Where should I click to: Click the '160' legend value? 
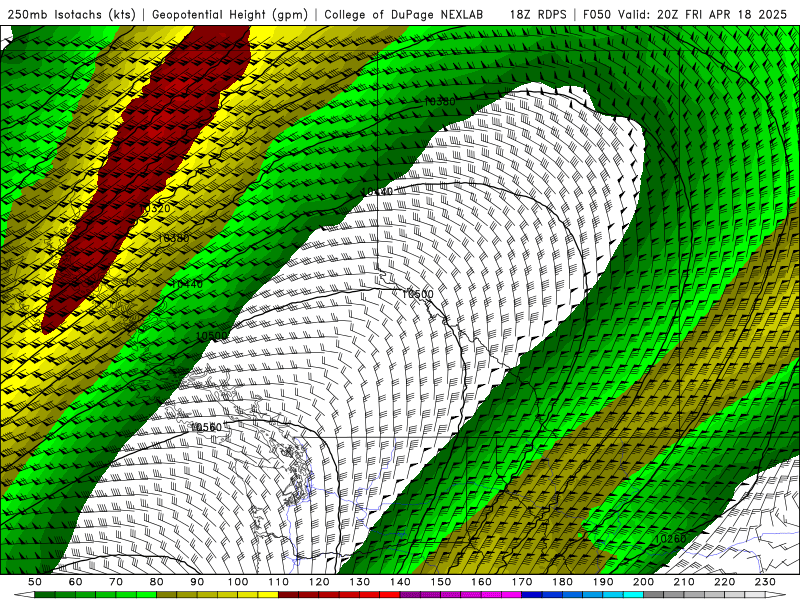[x=481, y=582]
